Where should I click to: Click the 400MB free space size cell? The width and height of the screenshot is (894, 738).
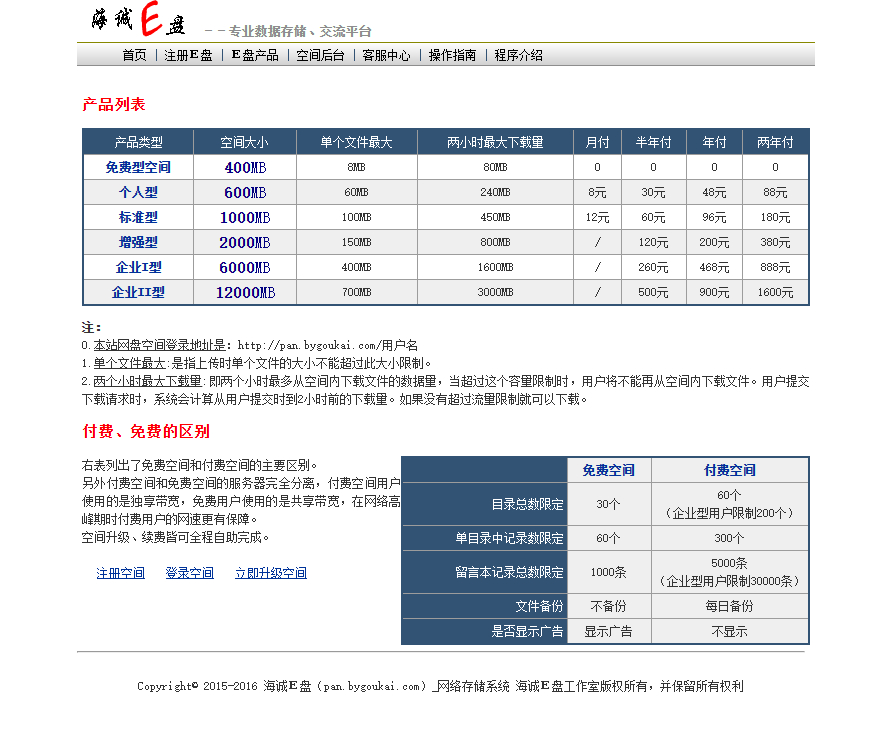click(244, 167)
